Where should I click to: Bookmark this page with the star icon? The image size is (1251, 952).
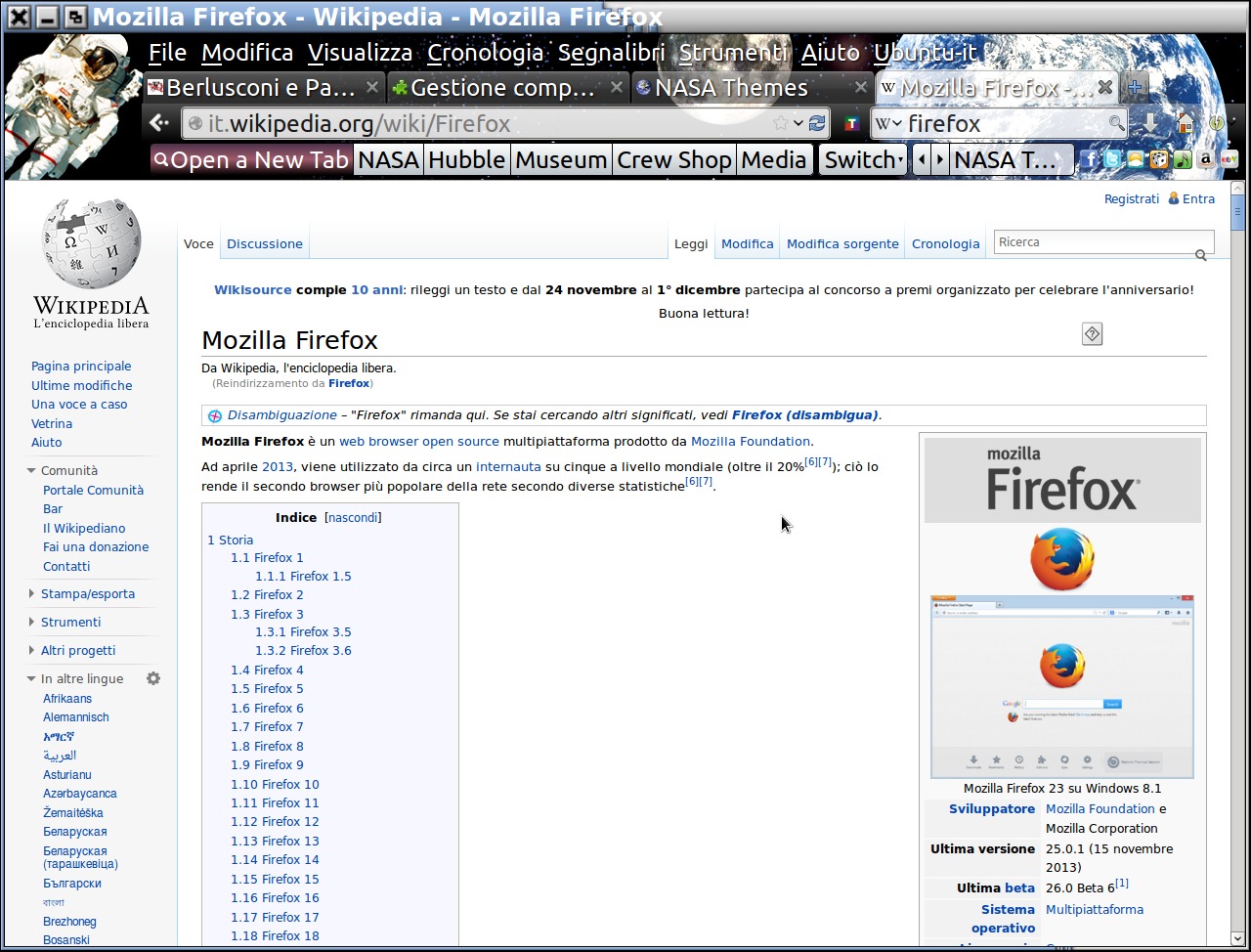[x=781, y=123]
